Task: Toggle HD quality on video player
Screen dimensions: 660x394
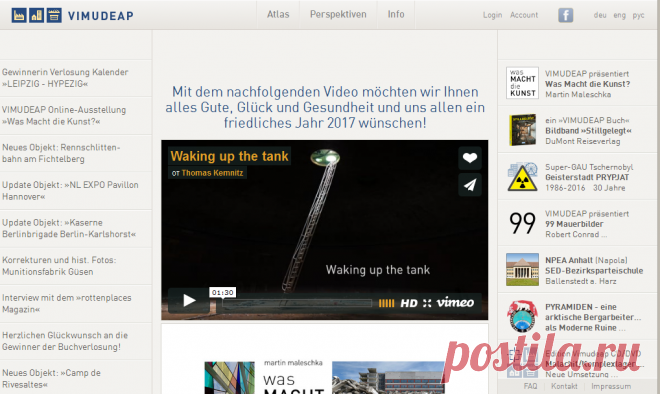Action: (409, 303)
